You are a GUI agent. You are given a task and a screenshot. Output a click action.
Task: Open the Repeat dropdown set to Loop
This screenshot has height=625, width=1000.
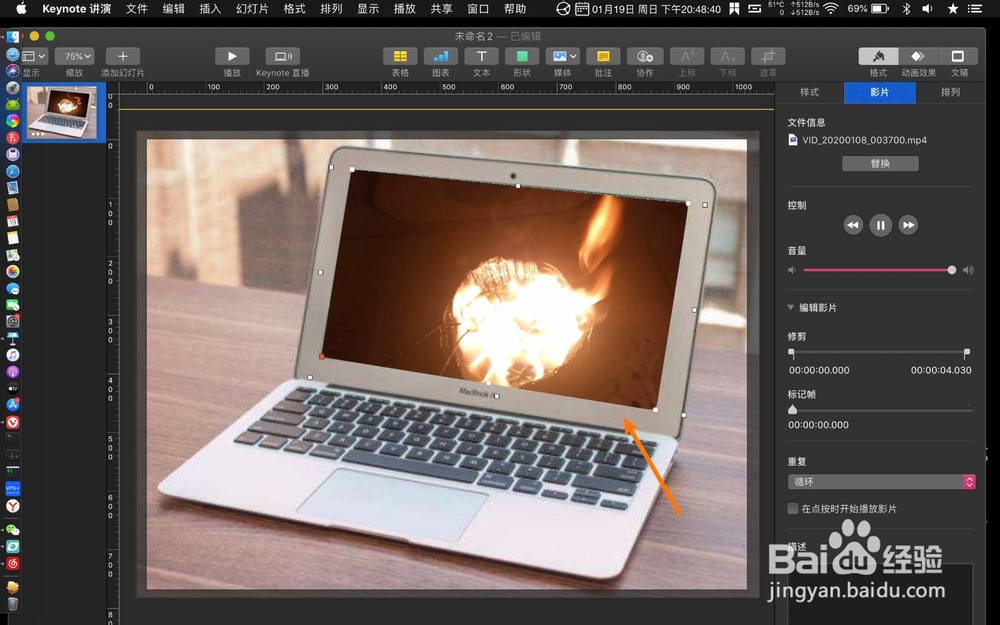(881, 482)
